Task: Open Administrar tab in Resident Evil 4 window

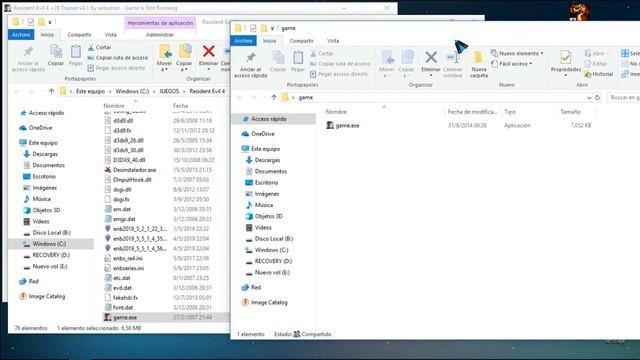Action: (x=160, y=35)
